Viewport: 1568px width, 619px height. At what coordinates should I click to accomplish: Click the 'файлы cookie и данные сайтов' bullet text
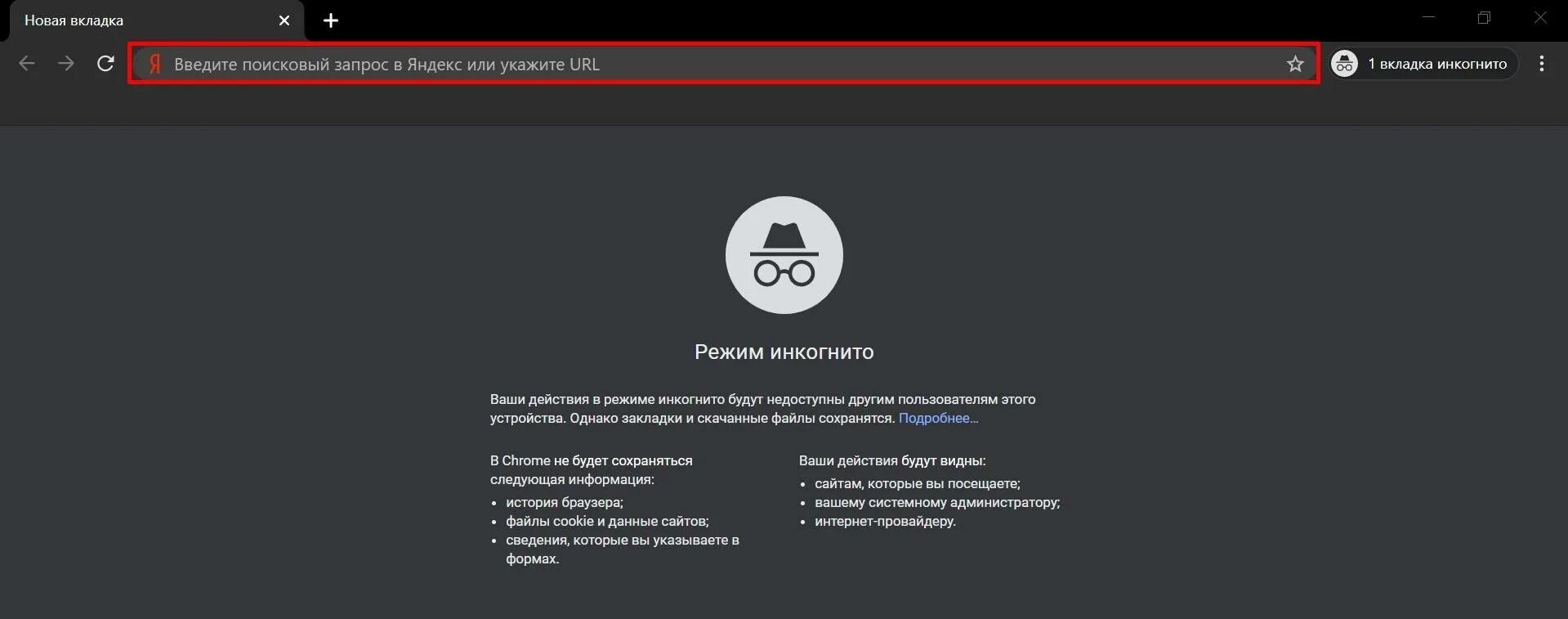coord(607,521)
